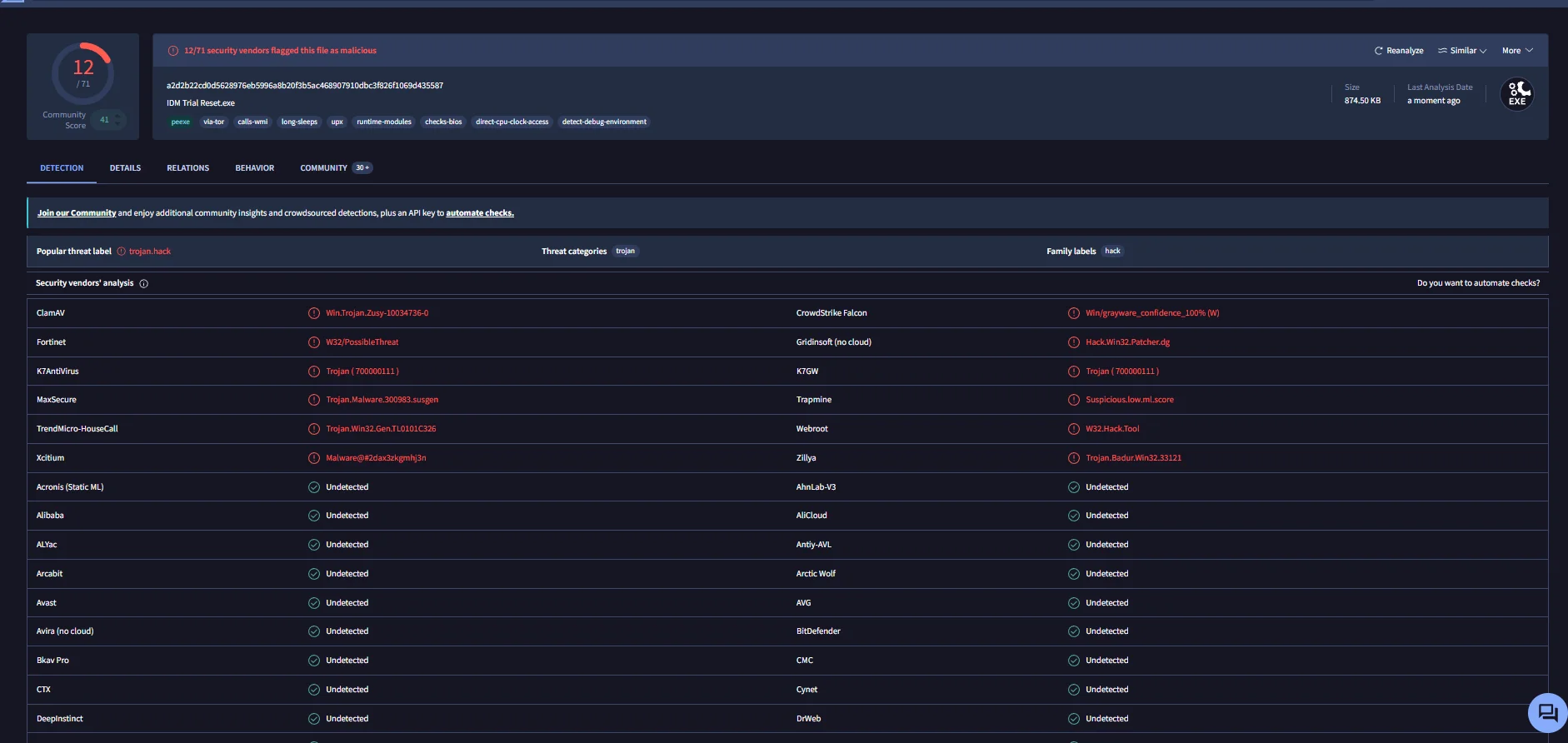Click the alert icon in K7AntiVirus row

[314, 371]
